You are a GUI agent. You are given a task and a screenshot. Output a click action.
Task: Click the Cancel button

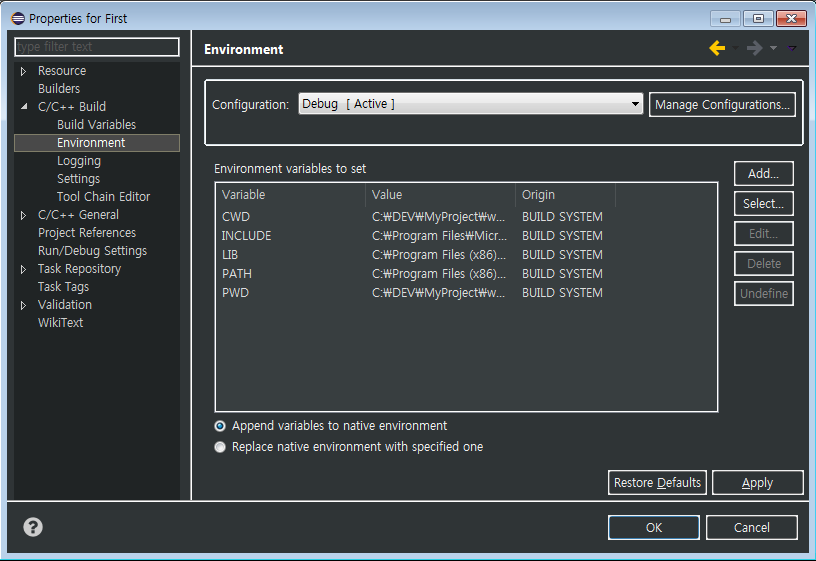751,527
